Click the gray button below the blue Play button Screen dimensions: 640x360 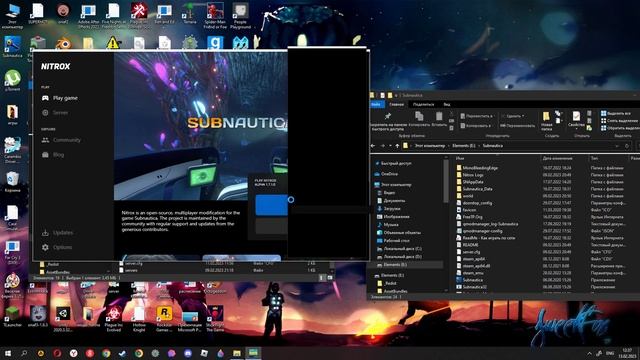pyautogui.click(x=271, y=226)
